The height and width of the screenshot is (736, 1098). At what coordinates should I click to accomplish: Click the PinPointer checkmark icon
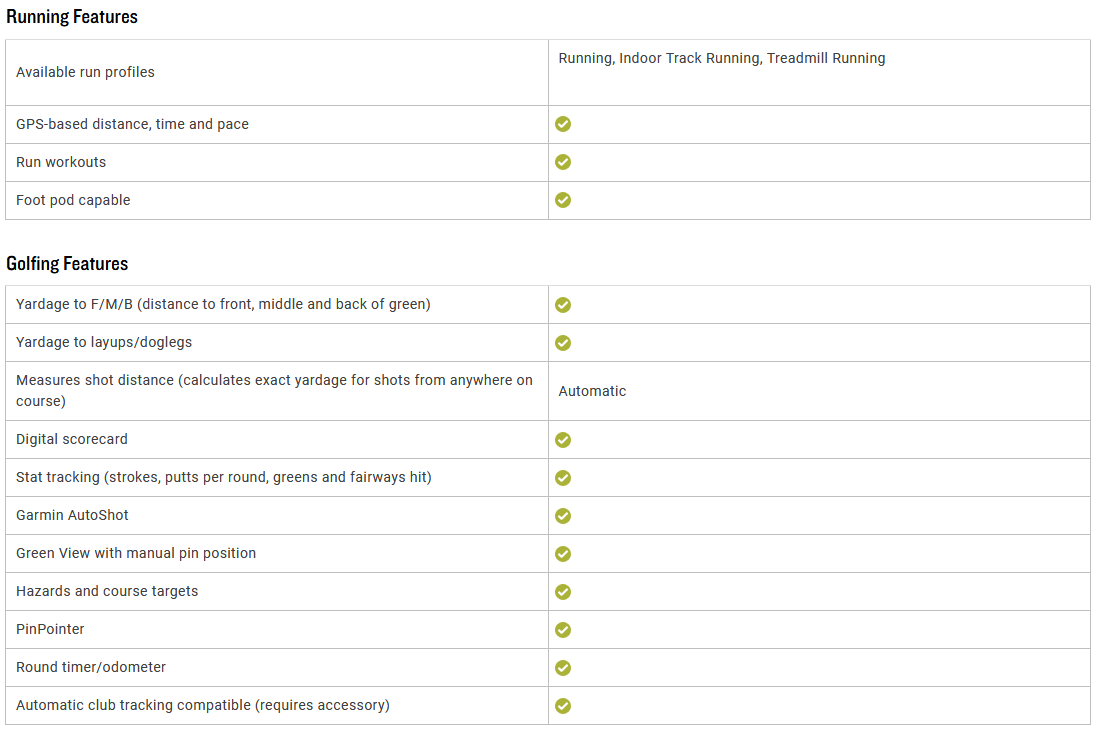click(x=563, y=630)
